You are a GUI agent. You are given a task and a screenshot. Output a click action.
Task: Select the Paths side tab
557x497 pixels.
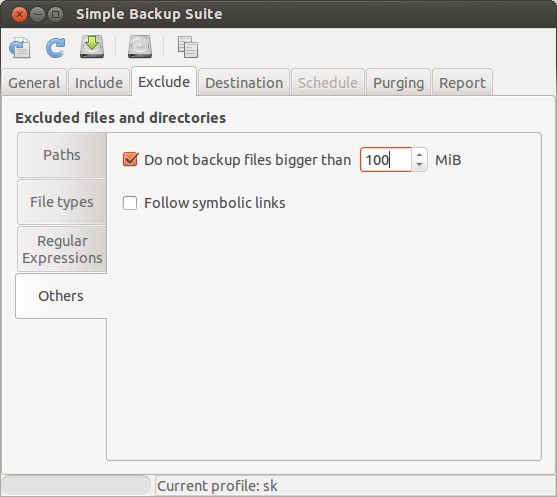62,155
